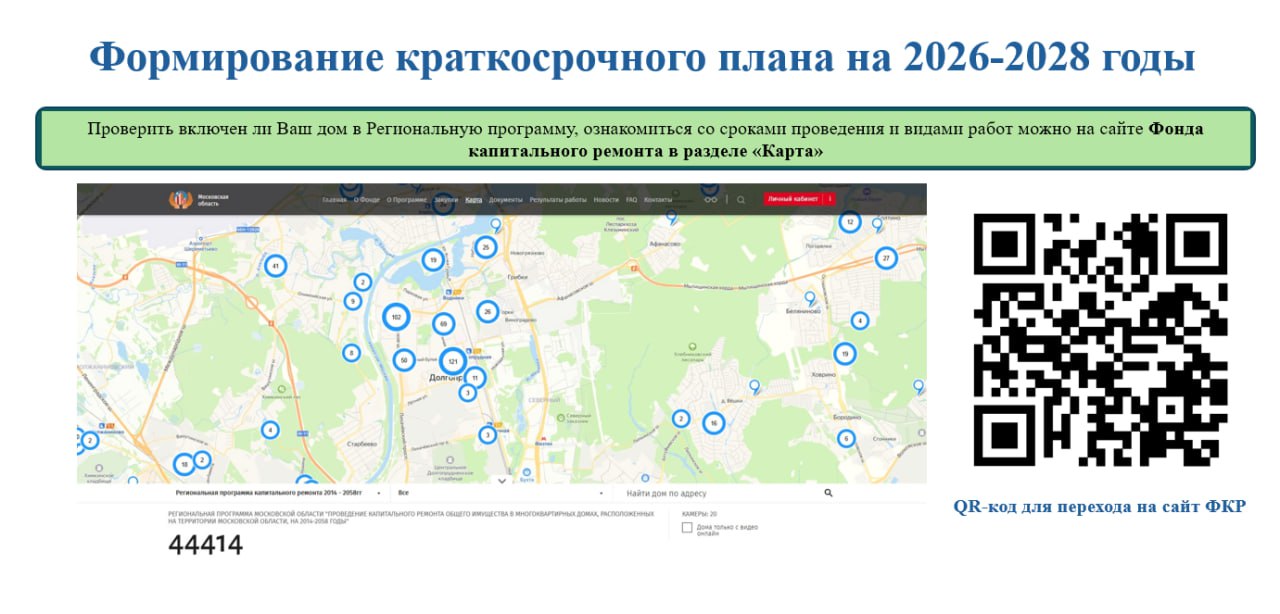This screenshot has height=614, width=1280.
Task: Go to the Документы menu item
Action: 506,200
